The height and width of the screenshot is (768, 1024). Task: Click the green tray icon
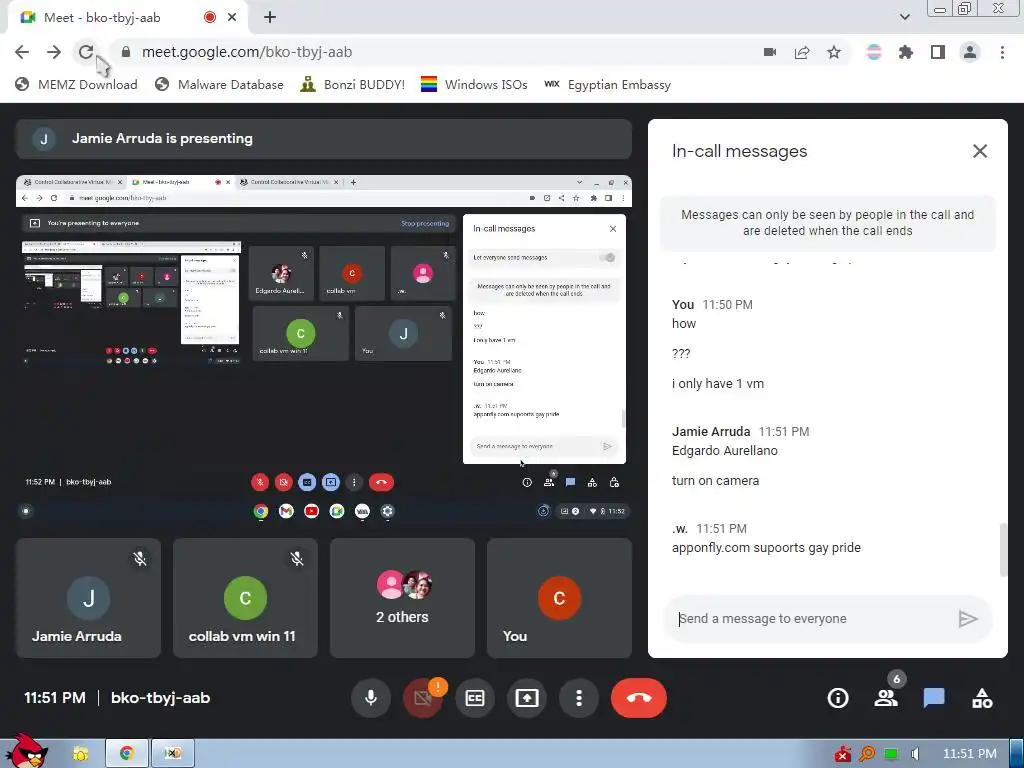(x=890, y=754)
